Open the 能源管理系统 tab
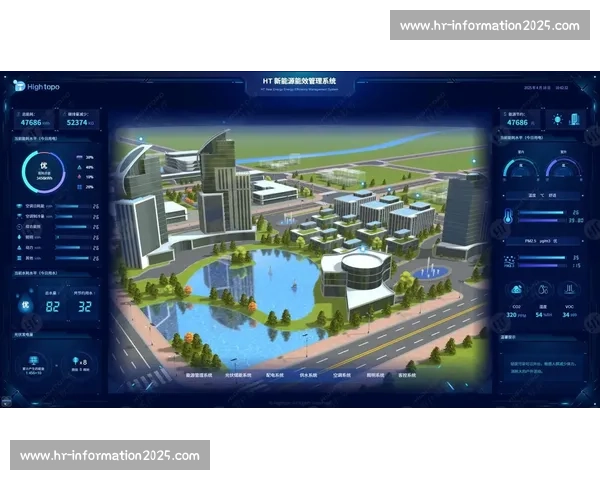This screenshot has width=600, height=480. [x=199, y=376]
